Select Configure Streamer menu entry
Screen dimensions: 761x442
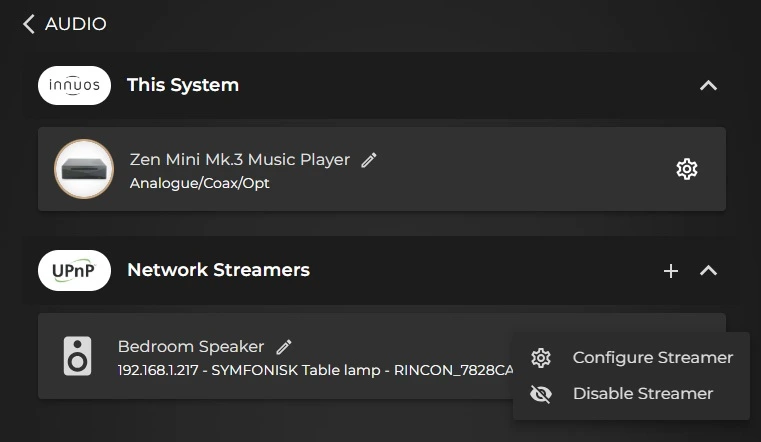[631, 358]
